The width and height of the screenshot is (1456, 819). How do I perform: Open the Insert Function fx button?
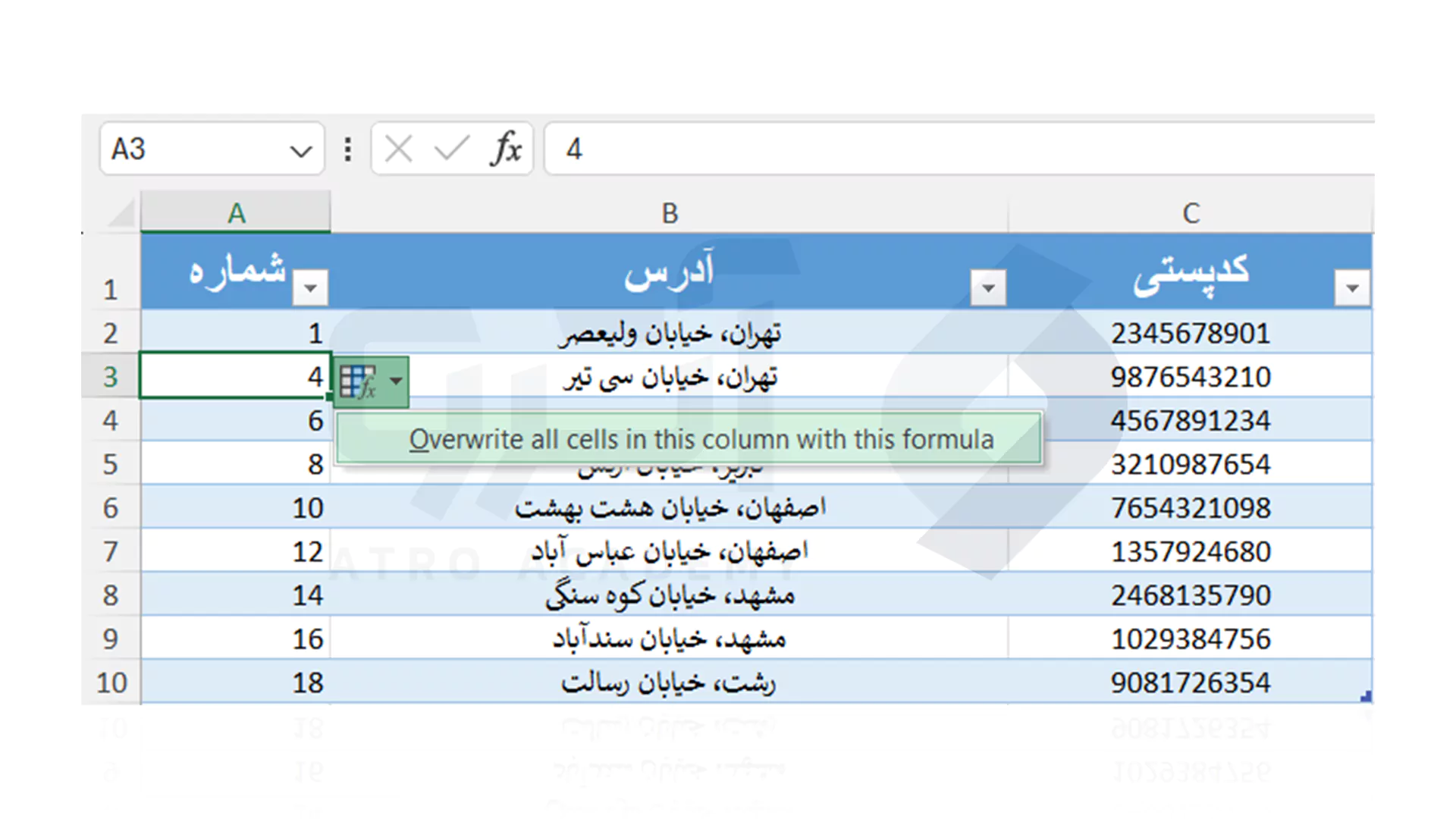(x=507, y=149)
